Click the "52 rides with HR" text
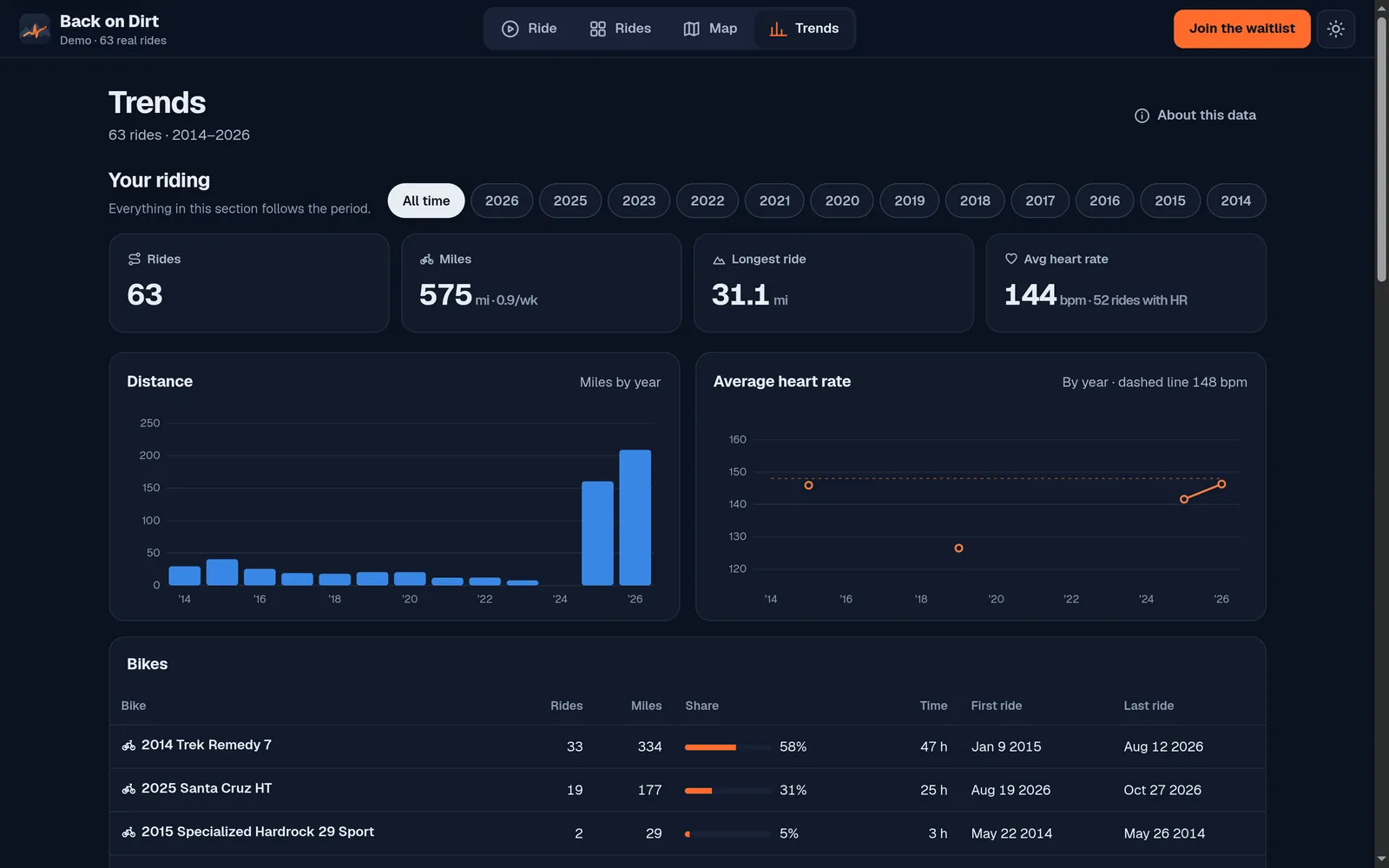The width and height of the screenshot is (1389, 868). 1140,300
